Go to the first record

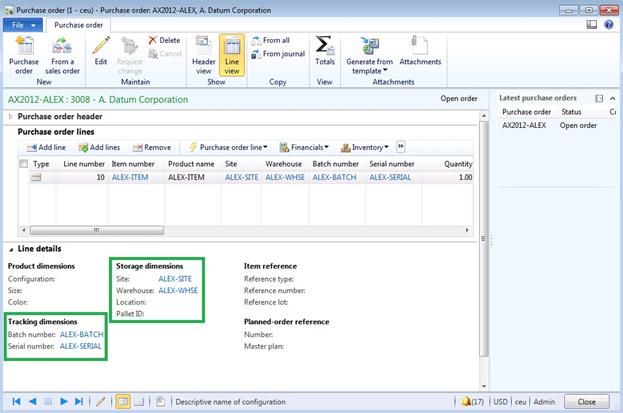[x=16, y=401]
